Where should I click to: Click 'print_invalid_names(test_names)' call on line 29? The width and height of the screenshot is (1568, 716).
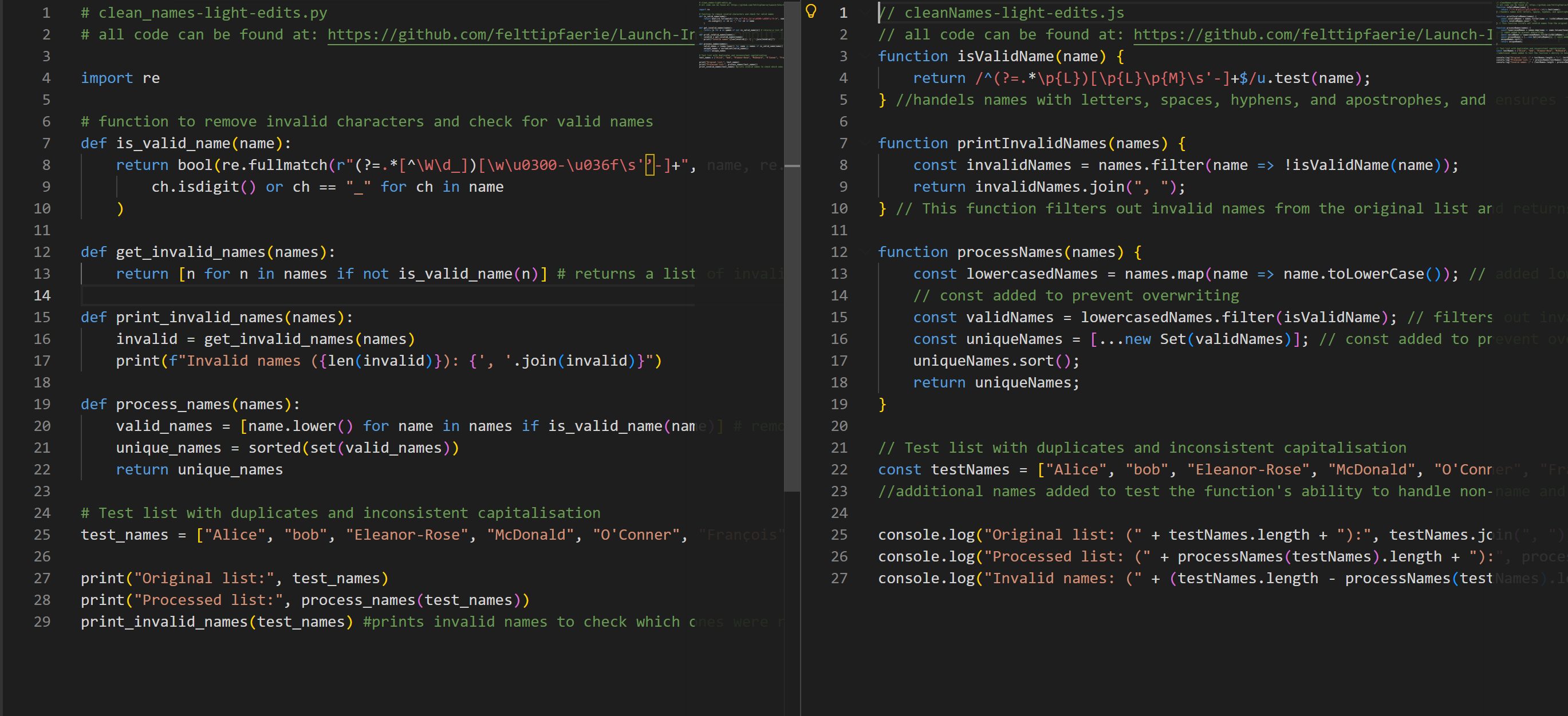[x=217, y=622]
